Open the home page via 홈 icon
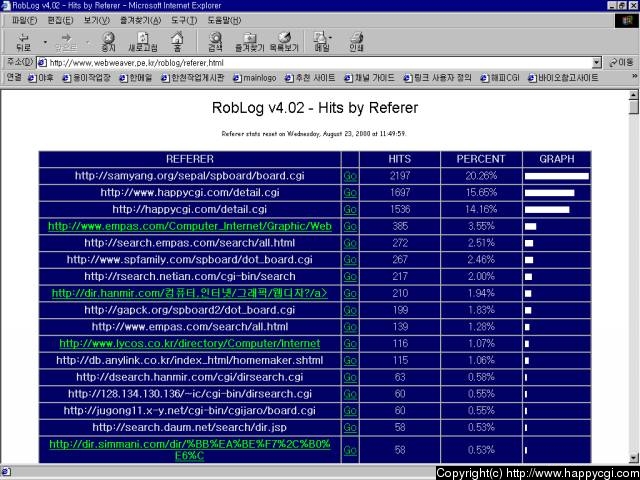 point(177,42)
